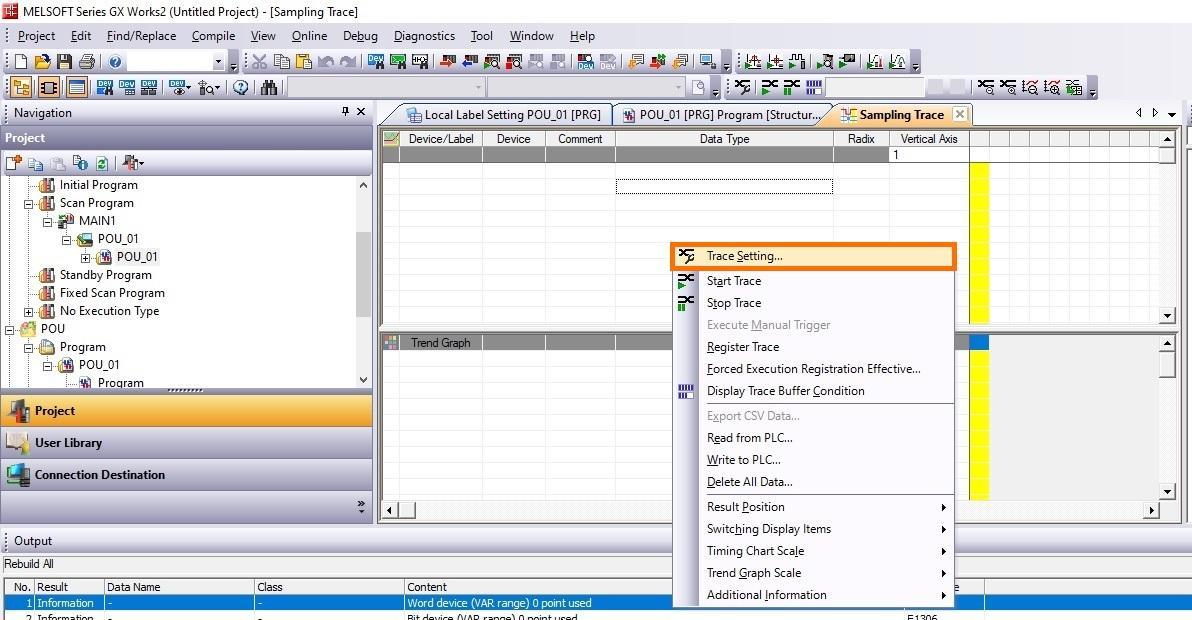Click the Stop Trace toolbar icon
Viewport: 1192px width, 620px height.
point(792,87)
